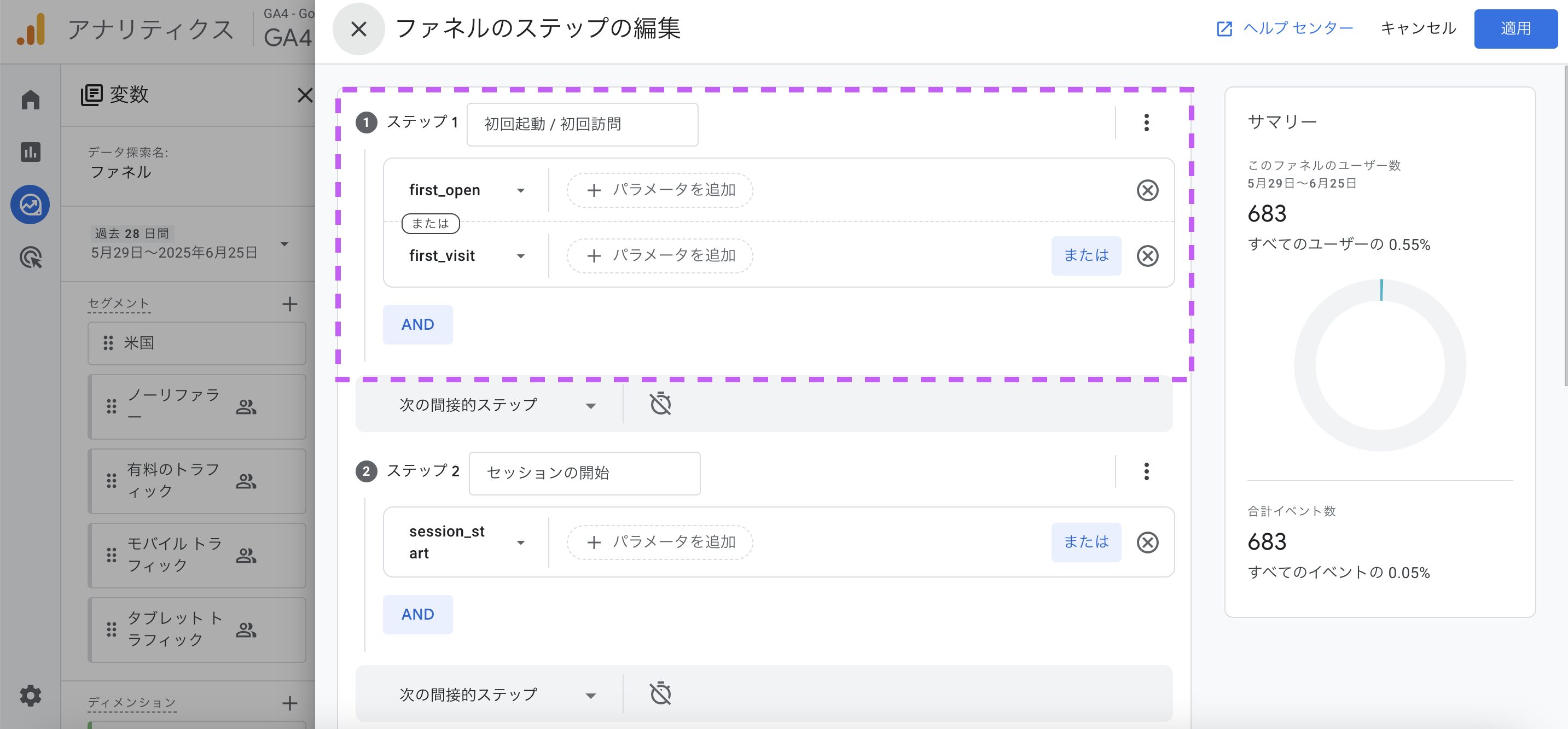This screenshot has height=729, width=1568.
Task: Click the 米国 segment drag handle
Action: (x=108, y=343)
